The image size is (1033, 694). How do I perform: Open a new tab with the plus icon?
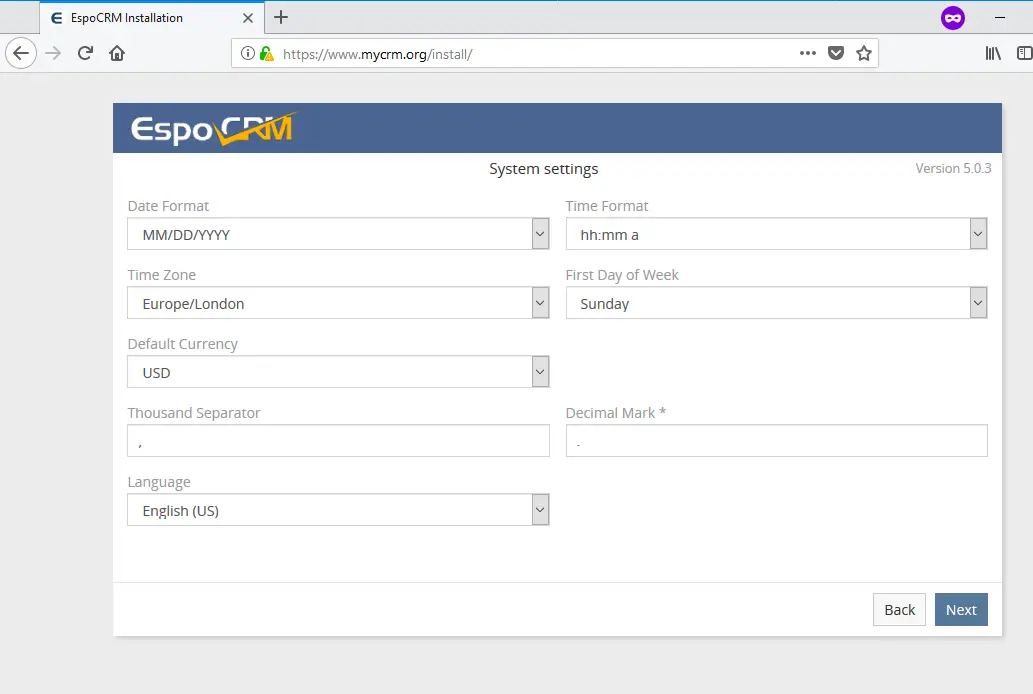(x=281, y=17)
